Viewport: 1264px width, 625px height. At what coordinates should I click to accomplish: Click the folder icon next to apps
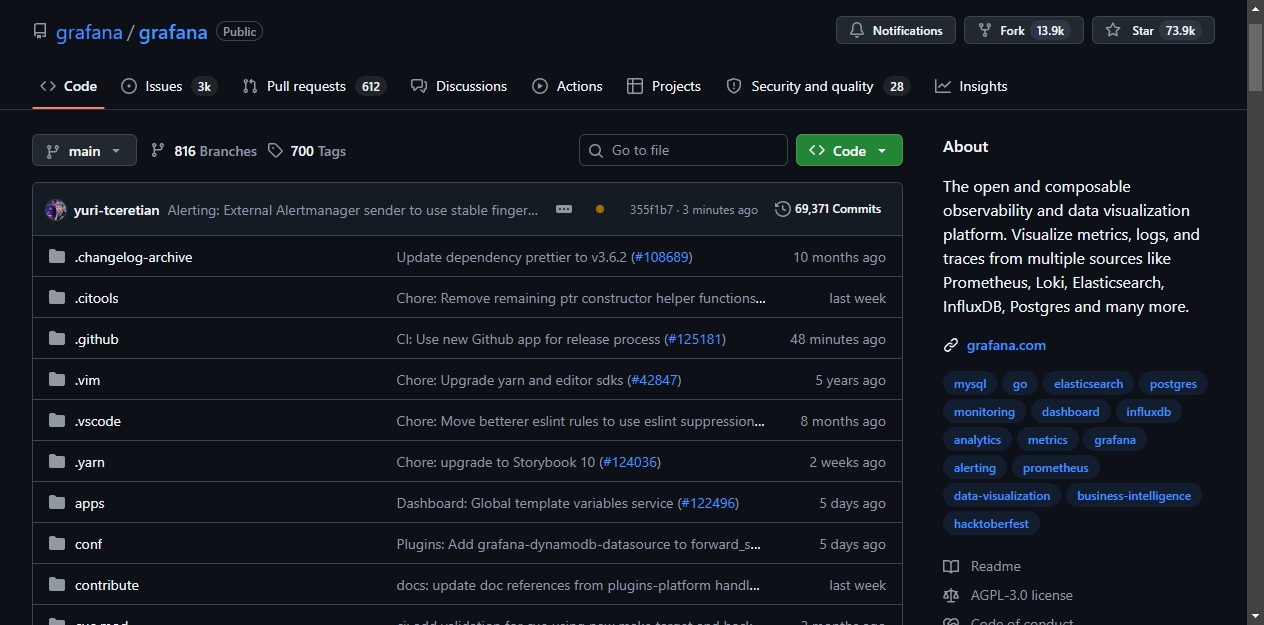pos(57,503)
